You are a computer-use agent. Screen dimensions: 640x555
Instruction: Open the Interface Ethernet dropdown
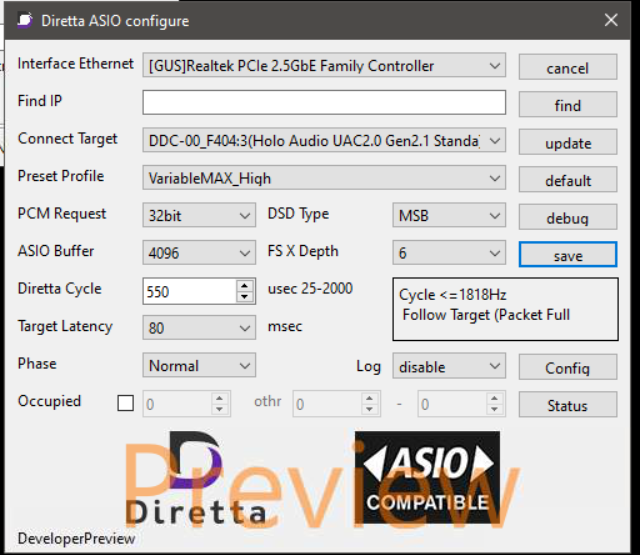click(x=324, y=66)
